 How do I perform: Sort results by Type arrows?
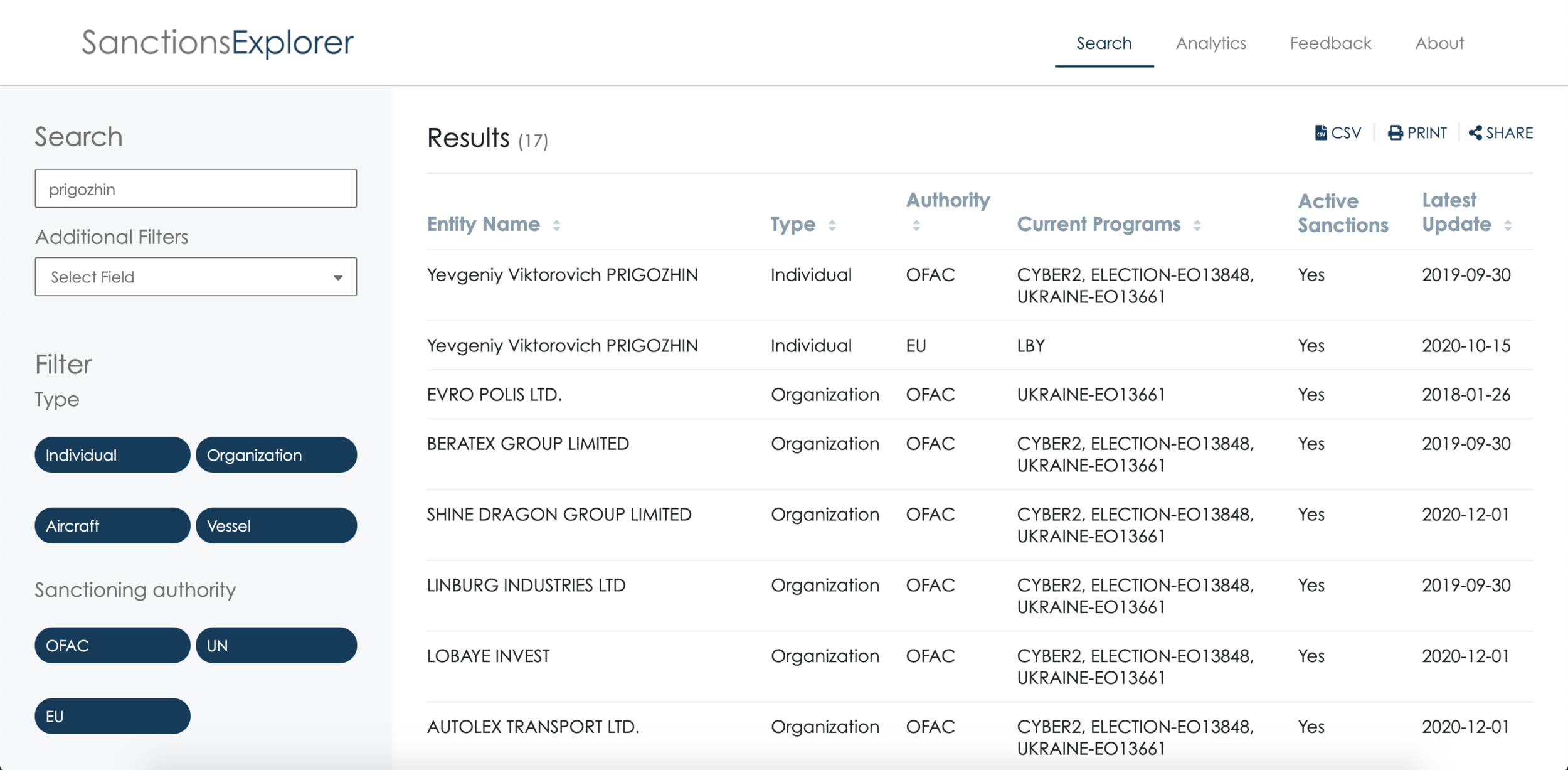832,225
